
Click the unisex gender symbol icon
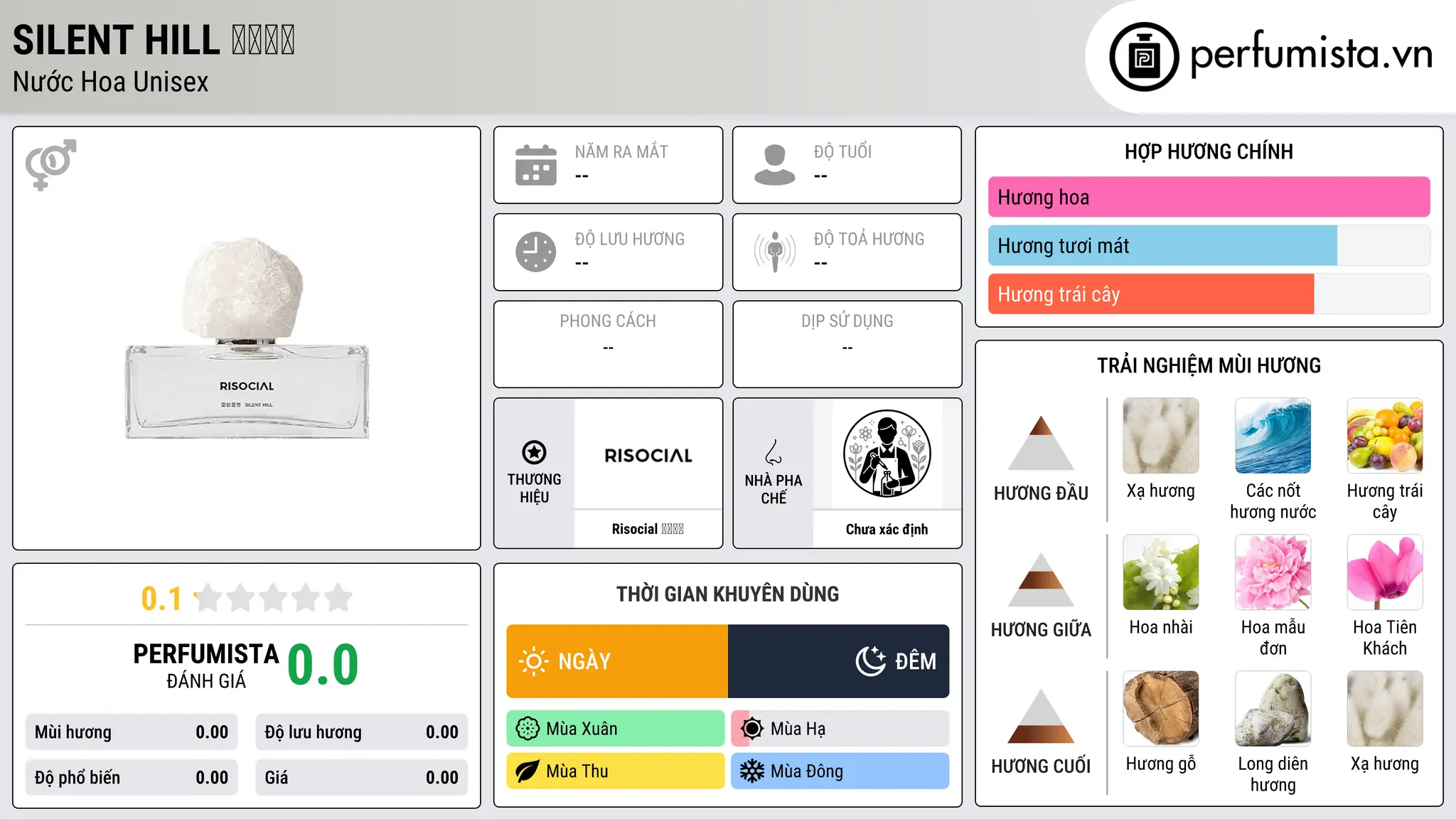pos(50,164)
